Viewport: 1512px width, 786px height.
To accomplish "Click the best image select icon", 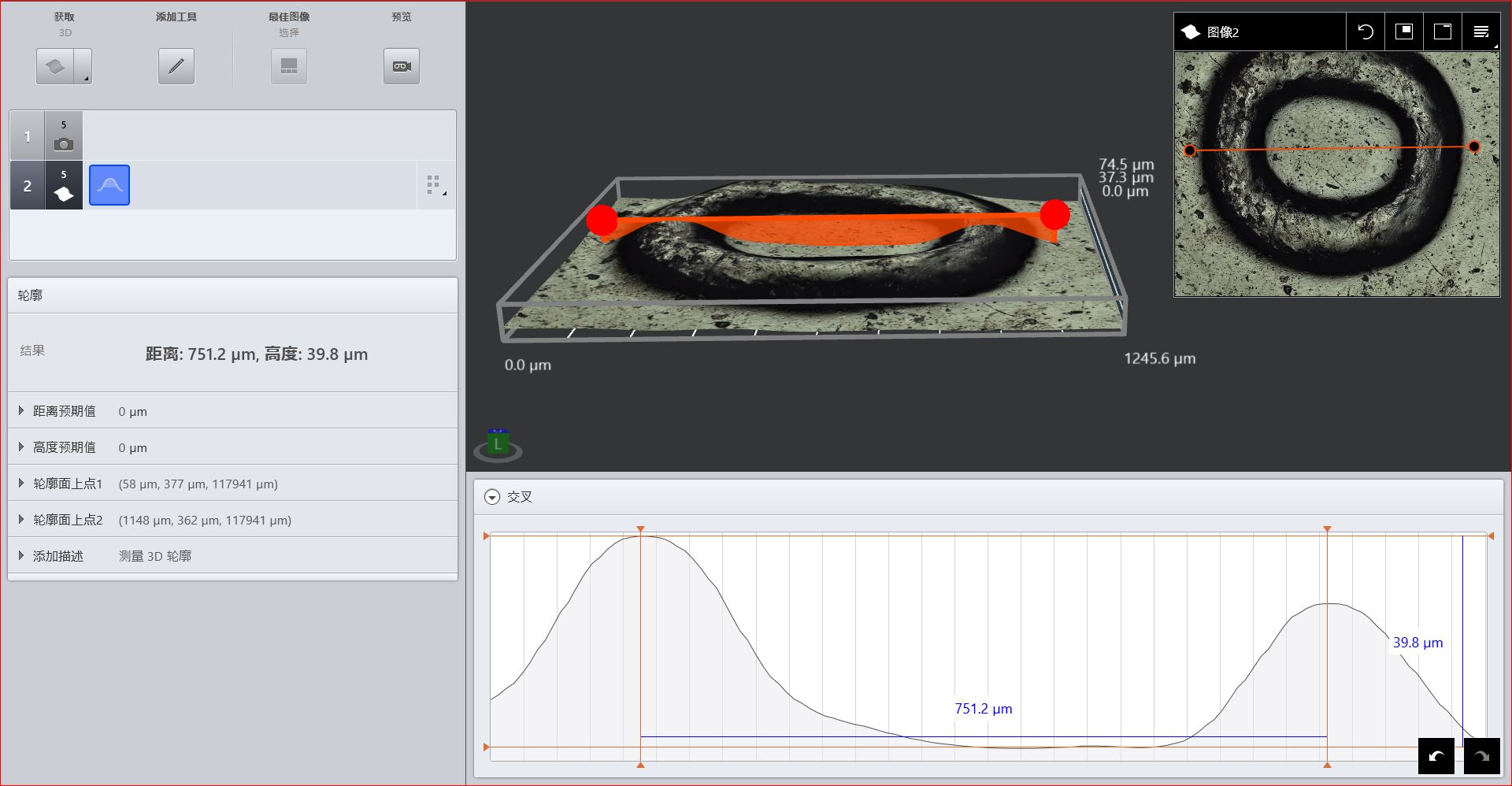I will (288, 66).
